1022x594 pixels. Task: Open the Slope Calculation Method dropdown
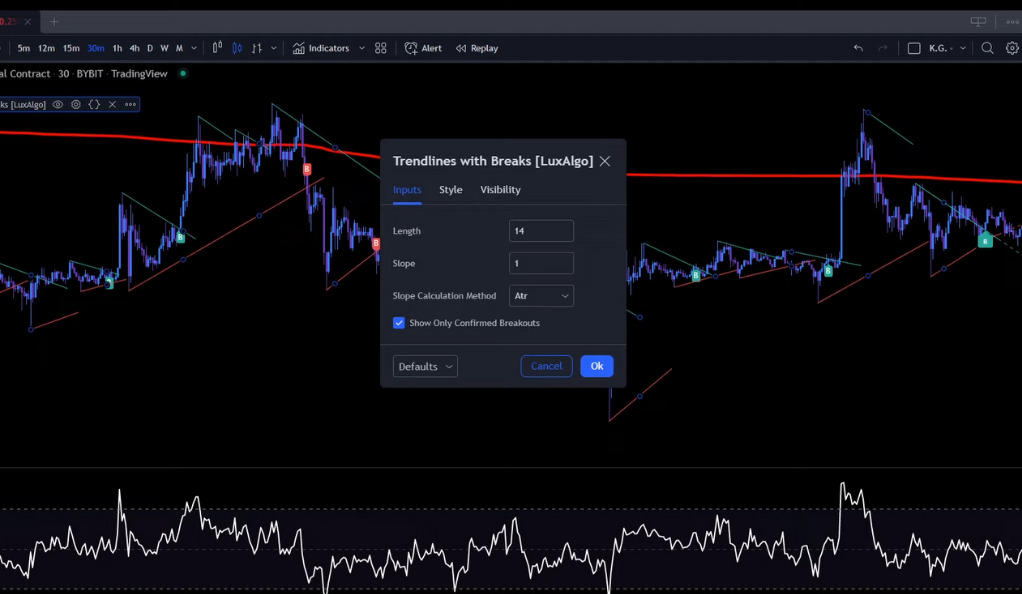(541, 295)
